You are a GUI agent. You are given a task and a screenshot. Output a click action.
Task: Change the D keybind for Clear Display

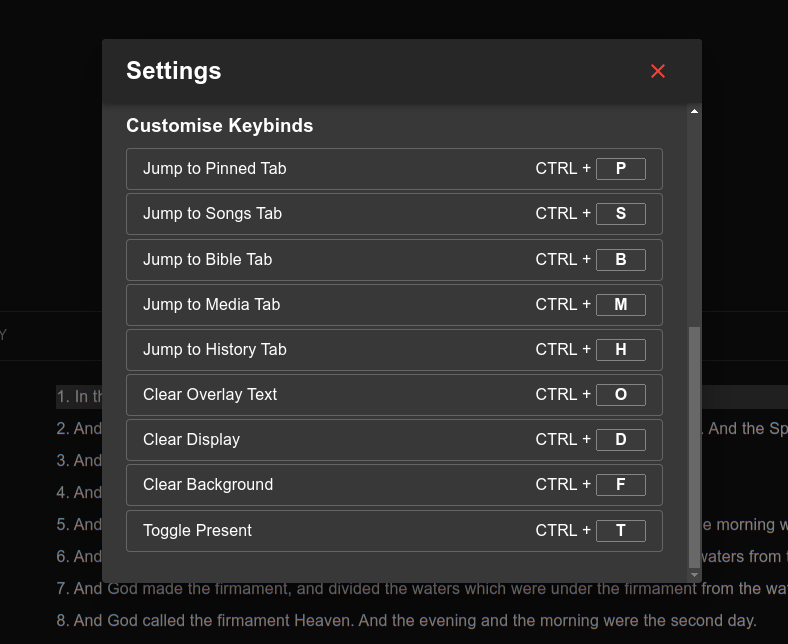[620, 440]
